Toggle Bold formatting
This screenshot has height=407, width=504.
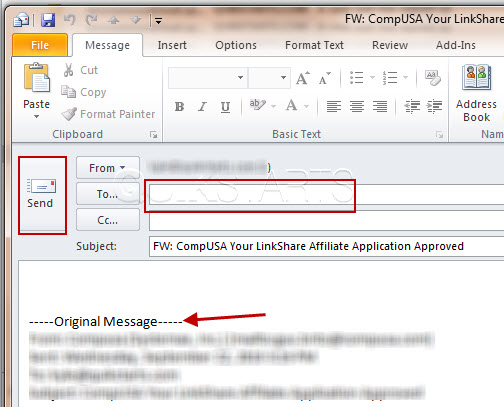pos(179,107)
